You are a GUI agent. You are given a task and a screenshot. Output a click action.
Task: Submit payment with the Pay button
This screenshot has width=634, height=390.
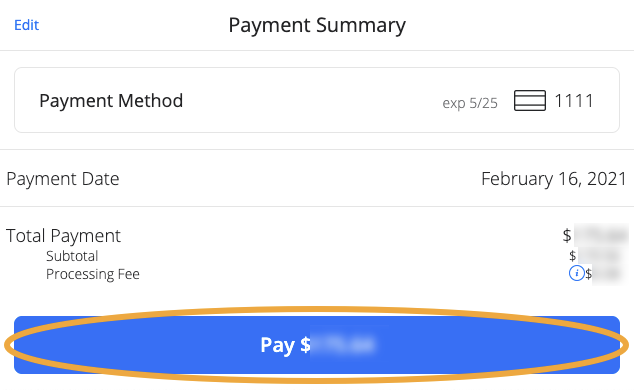[x=317, y=345]
